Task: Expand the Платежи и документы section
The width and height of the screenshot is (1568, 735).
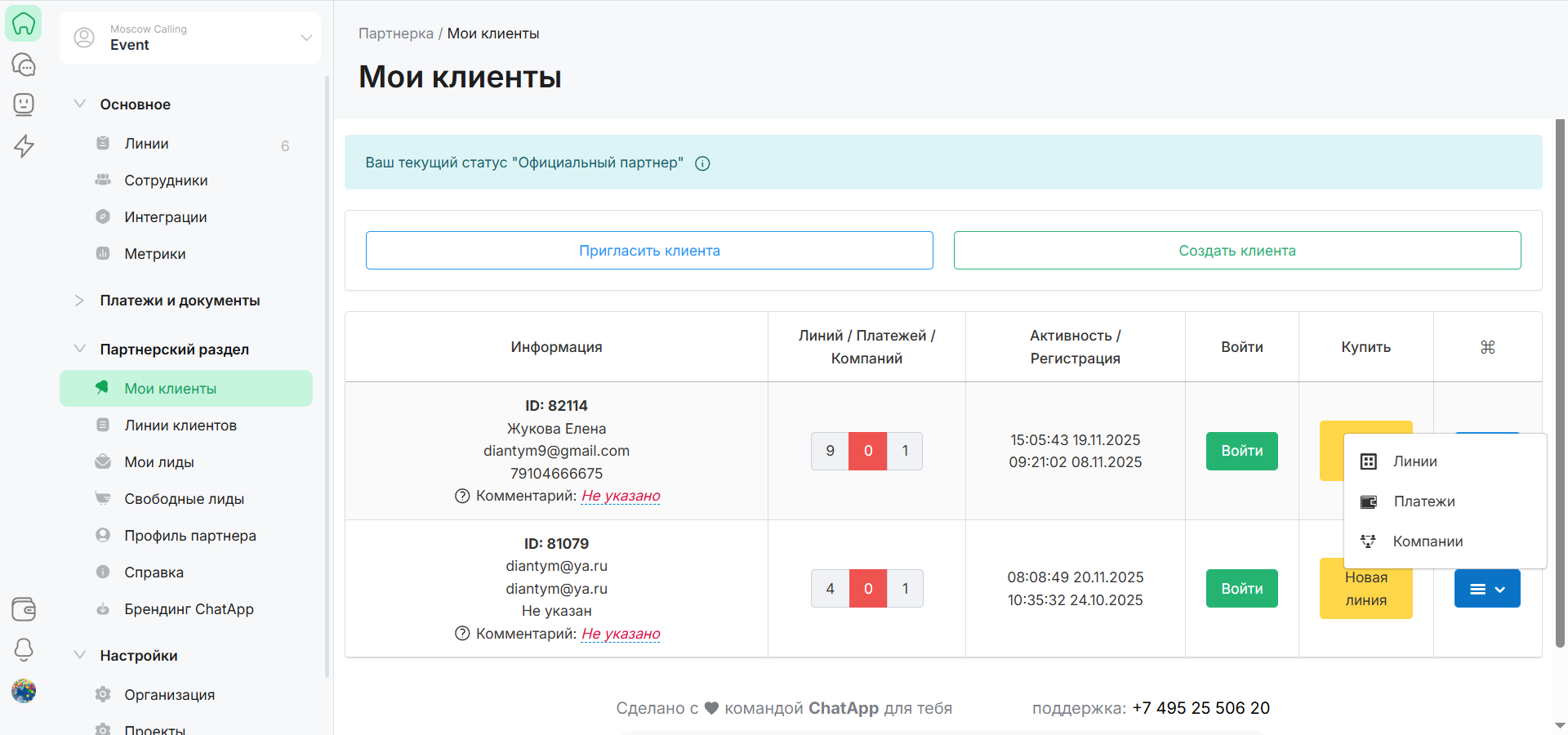Action: point(80,301)
